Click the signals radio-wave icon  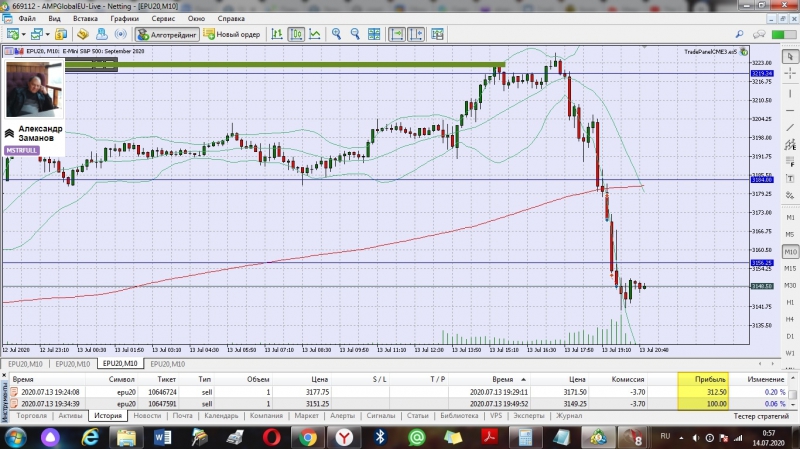(x=120, y=34)
